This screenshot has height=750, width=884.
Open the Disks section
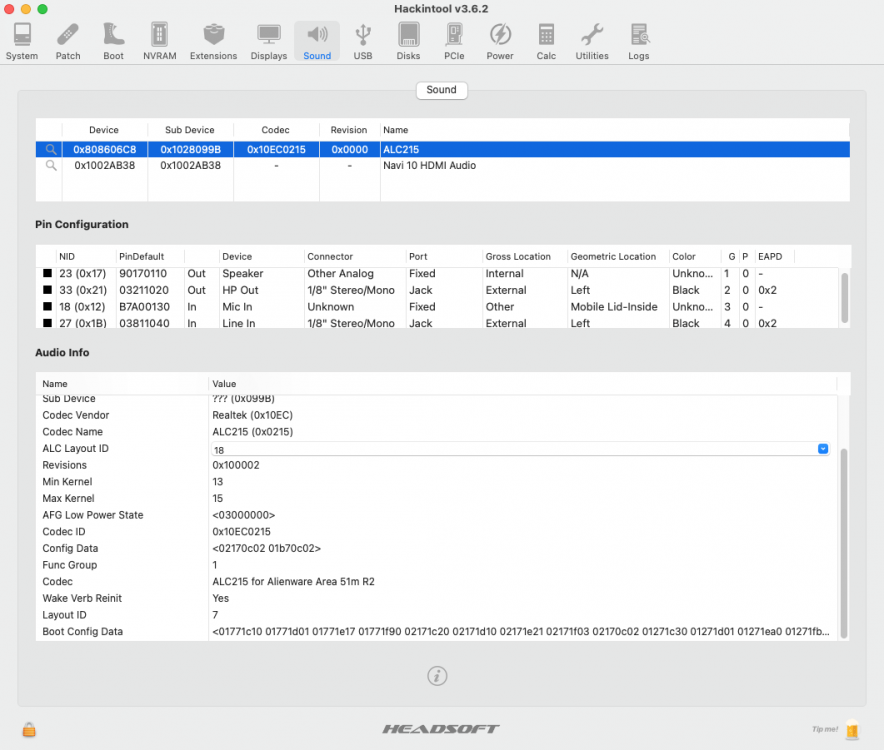pyautogui.click(x=408, y=41)
